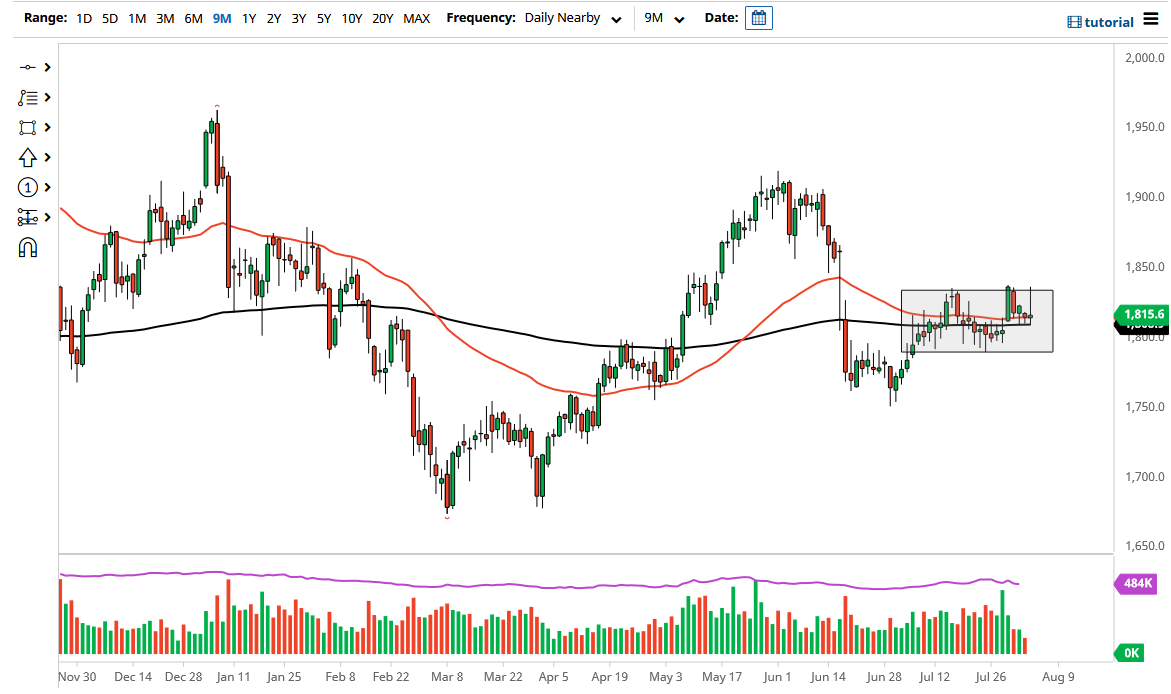Expand the rectangle shape tool options arrow

(48, 128)
